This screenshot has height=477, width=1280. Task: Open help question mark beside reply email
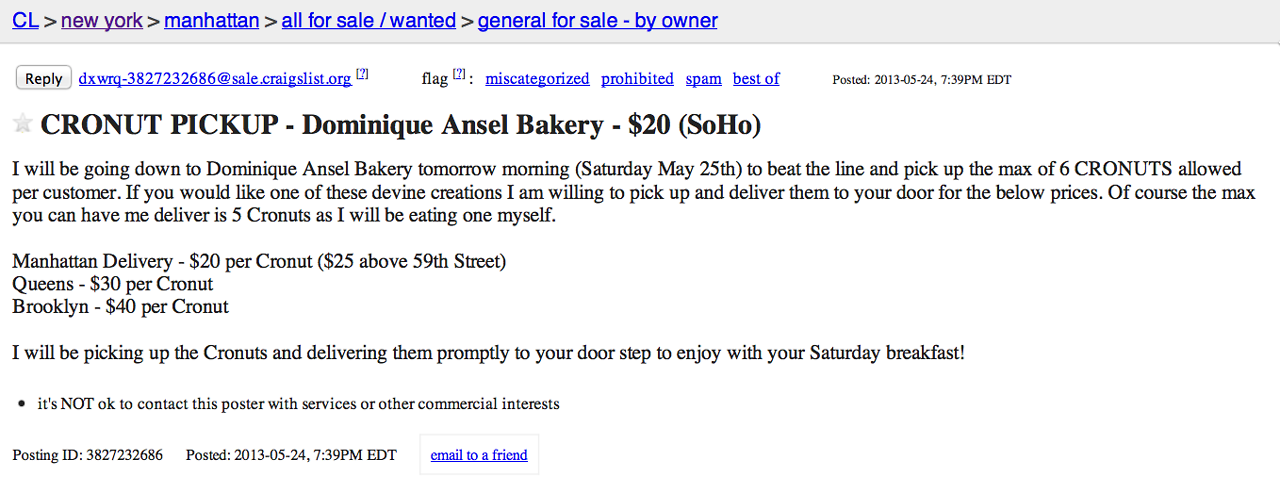coord(362,74)
